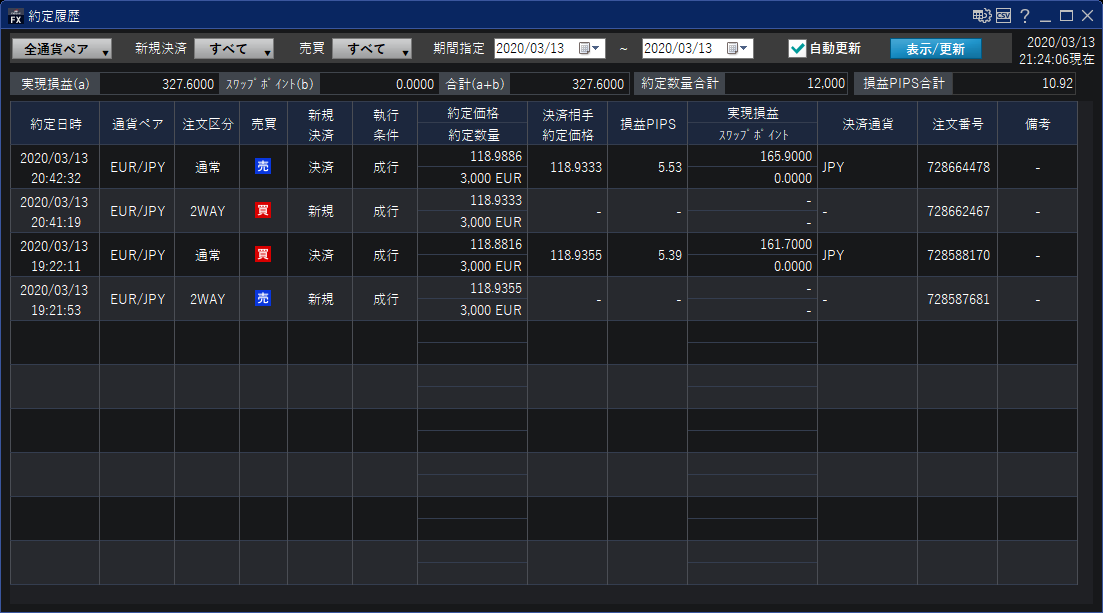Open the 新規決済 filter dropdown
This screenshot has width=1103, height=613.
pos(234,49)
